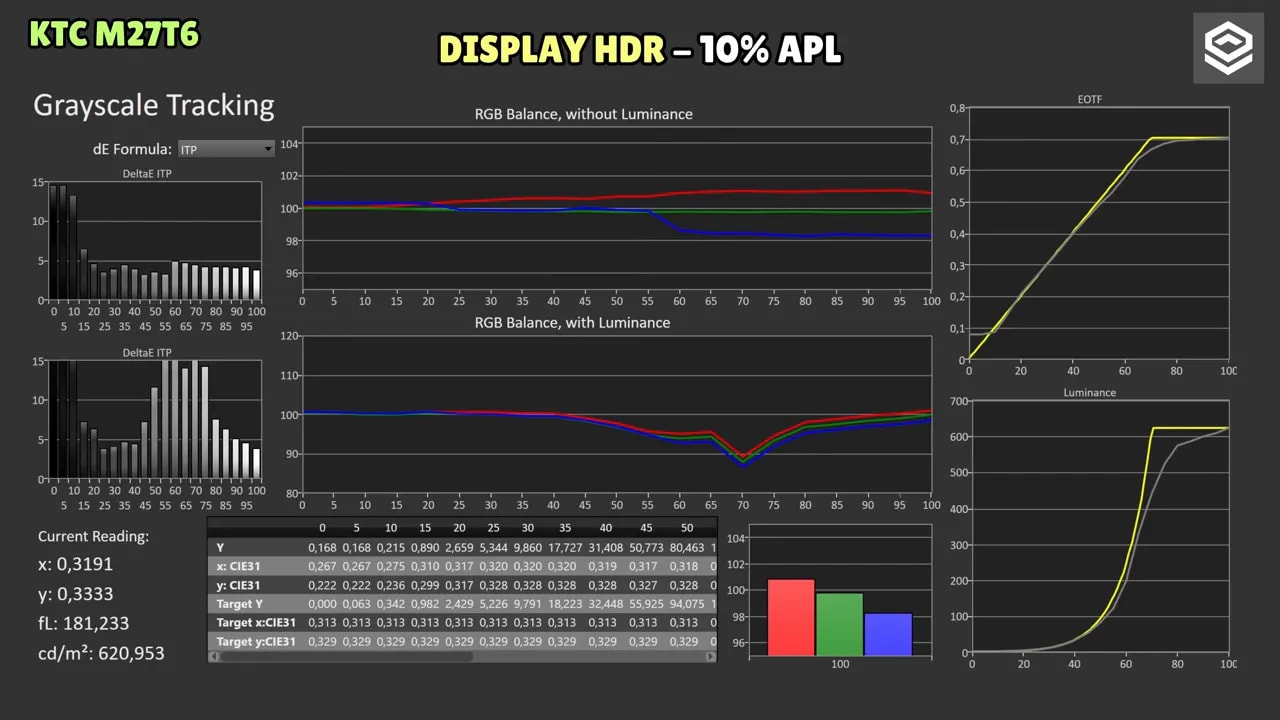
Task: Click the green bar in the RGB bar chart
Action: pyautogui.click(x=840, y=624)
